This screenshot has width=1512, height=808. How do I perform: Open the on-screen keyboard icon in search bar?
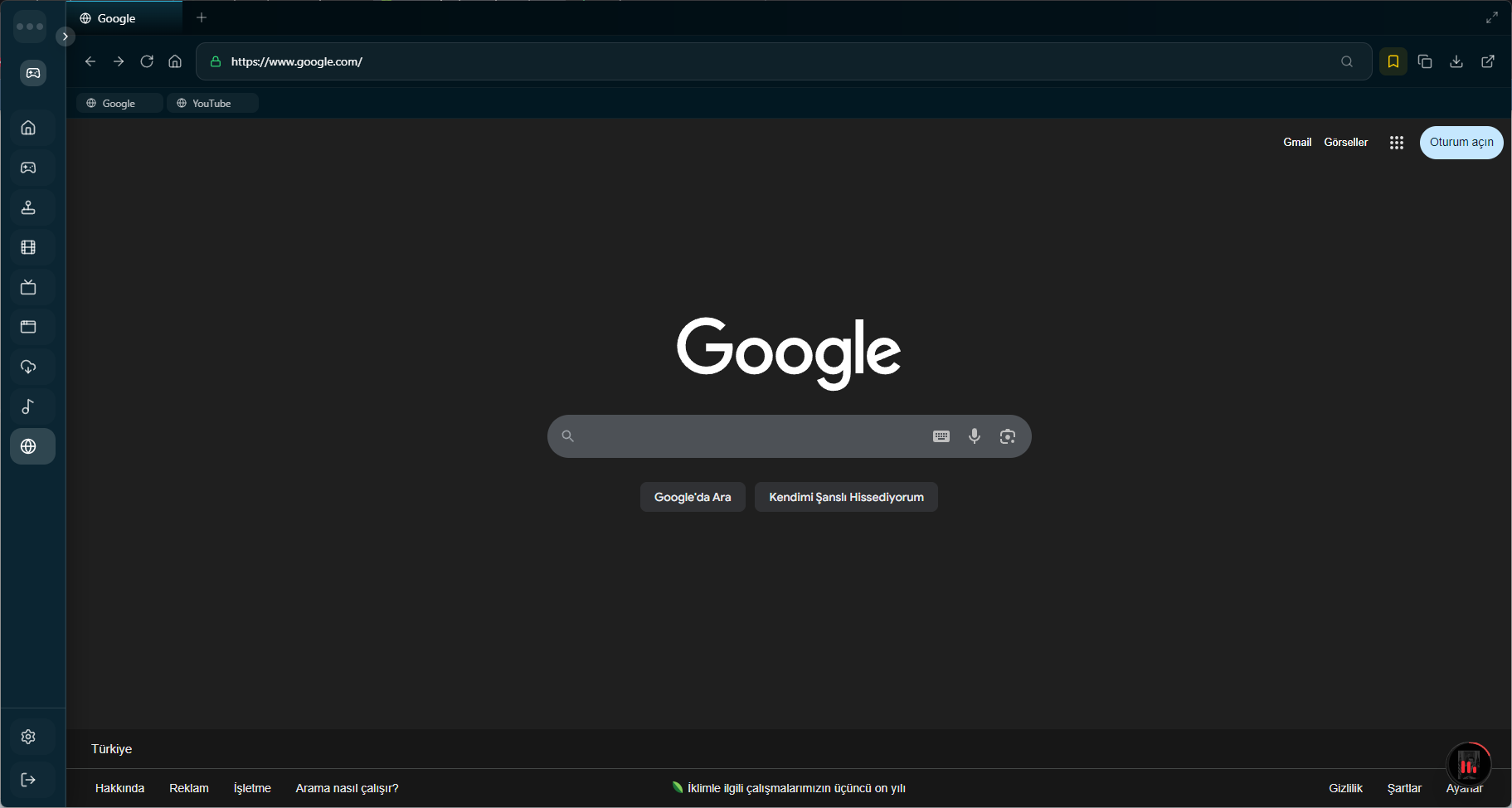tap(940, 436)
